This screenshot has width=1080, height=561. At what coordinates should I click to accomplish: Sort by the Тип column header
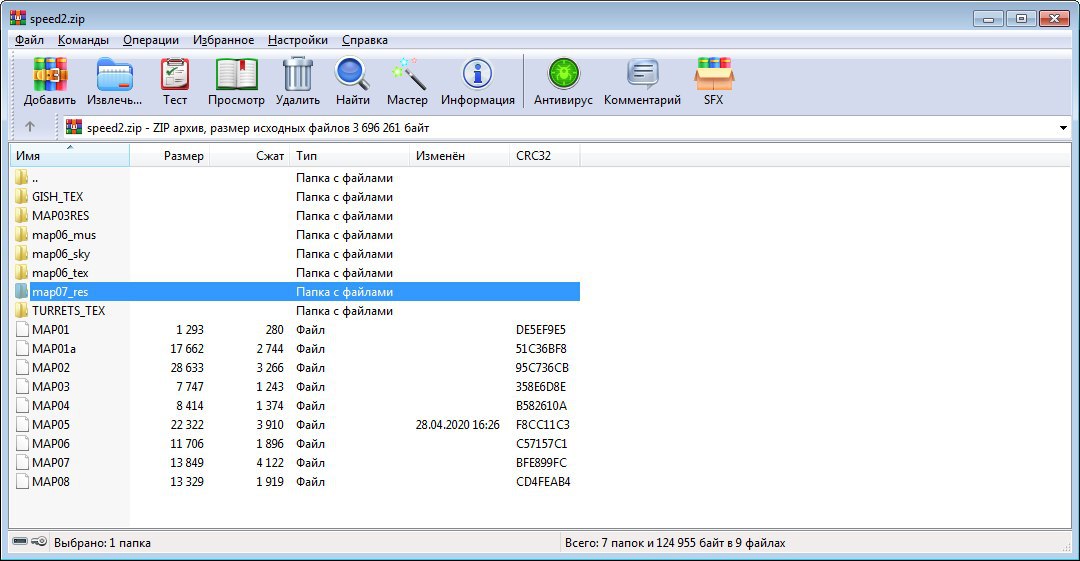click(350, 156)
